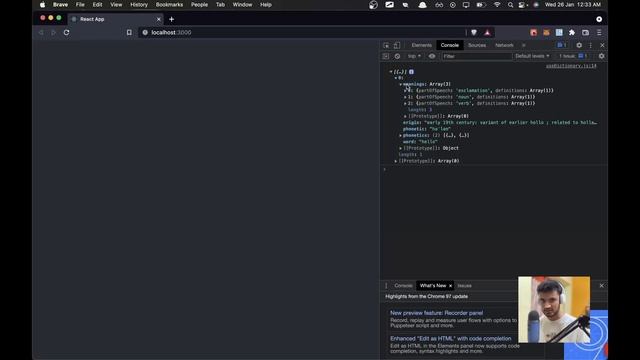Expand the phonetics: (2) array node
This screenshot has width=640, height=360.
pyautogui.click(x=400, y=136)
